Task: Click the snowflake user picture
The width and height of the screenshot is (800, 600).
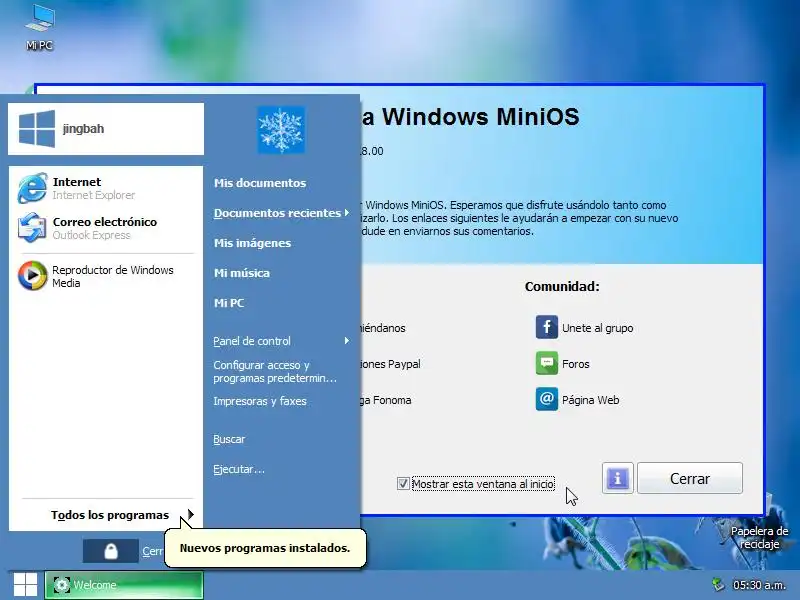Action: pos(281,130)
